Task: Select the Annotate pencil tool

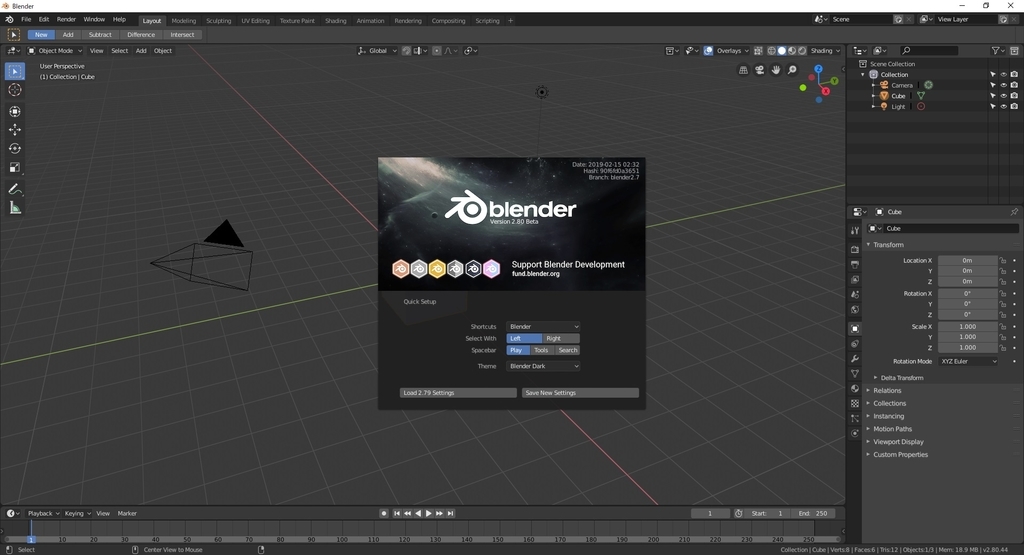Action: [14, 189]
